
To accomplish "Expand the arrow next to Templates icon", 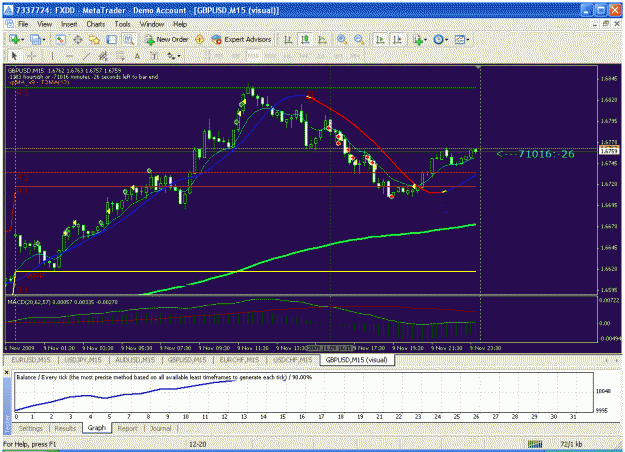I will pyautogui.click(x=468, y=40).
